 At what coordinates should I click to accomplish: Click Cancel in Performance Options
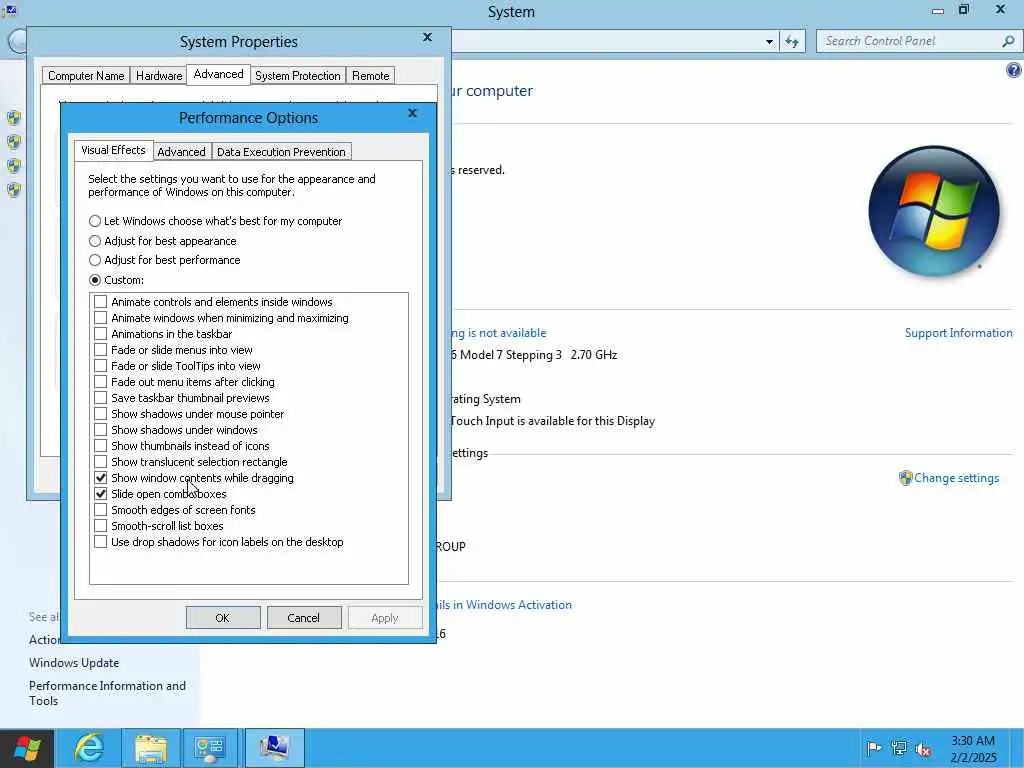pos(304,618)
